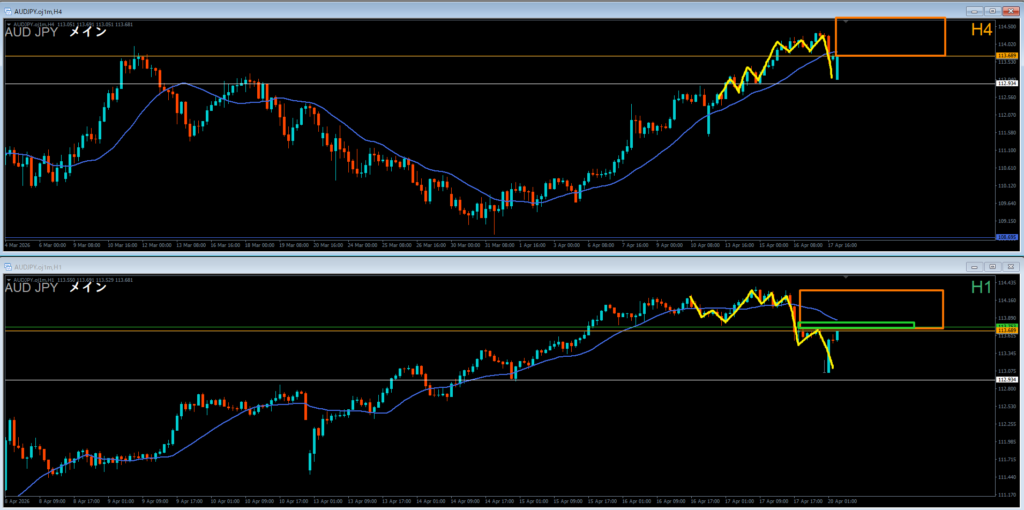This screenshot has width=1024, height=510.
Task: Click the H1 chart window title icon
Action: [8, 267]
